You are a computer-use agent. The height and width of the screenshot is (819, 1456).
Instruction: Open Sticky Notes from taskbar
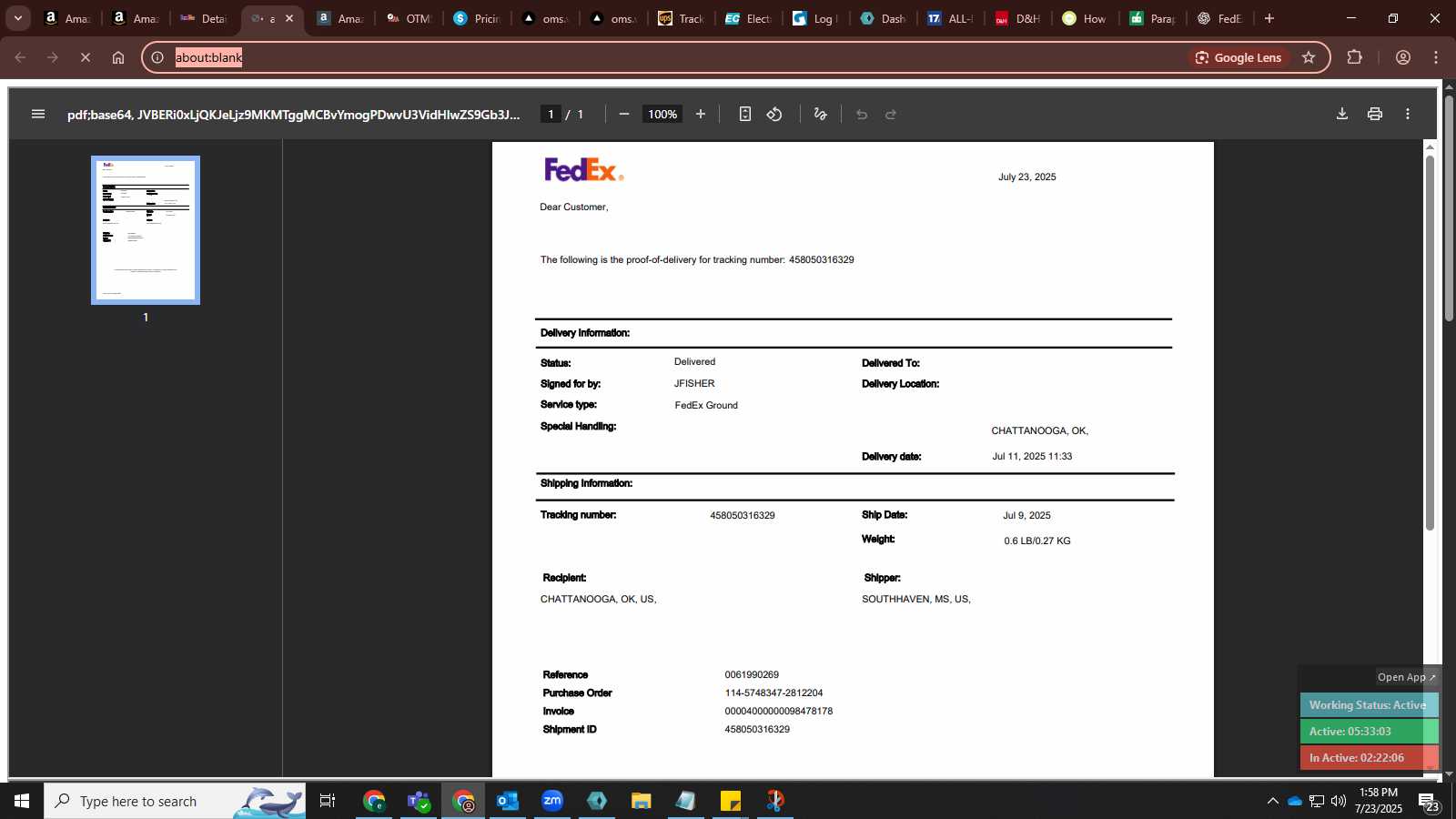click(731, 801)
